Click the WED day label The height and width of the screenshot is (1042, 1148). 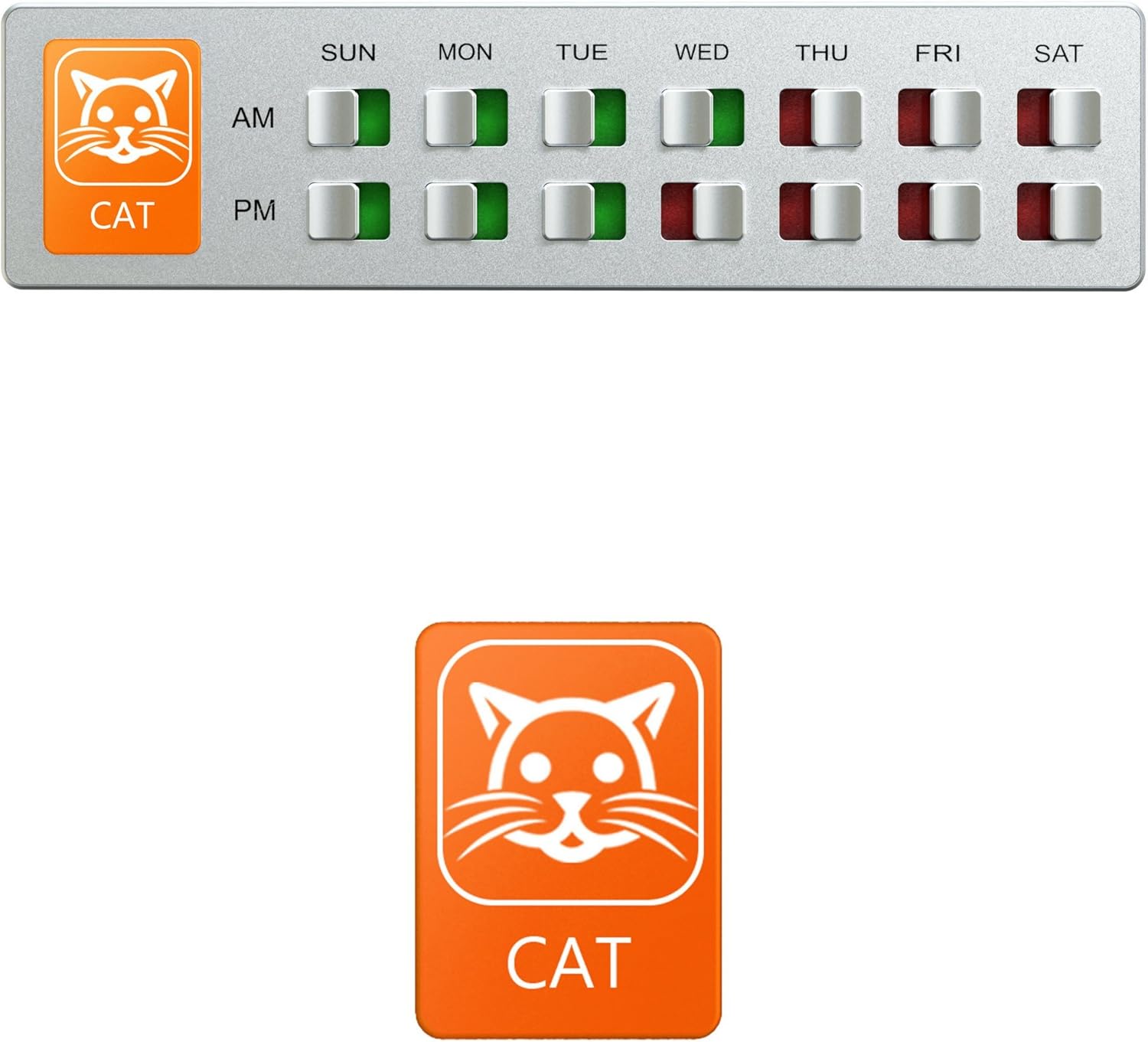tap(702, 52)
